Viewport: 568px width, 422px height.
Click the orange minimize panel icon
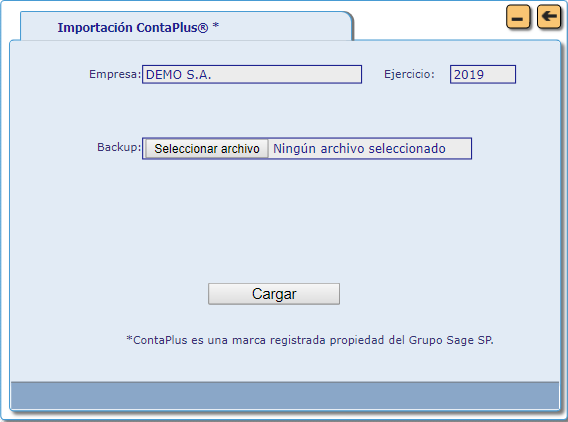tap(518, 17)
